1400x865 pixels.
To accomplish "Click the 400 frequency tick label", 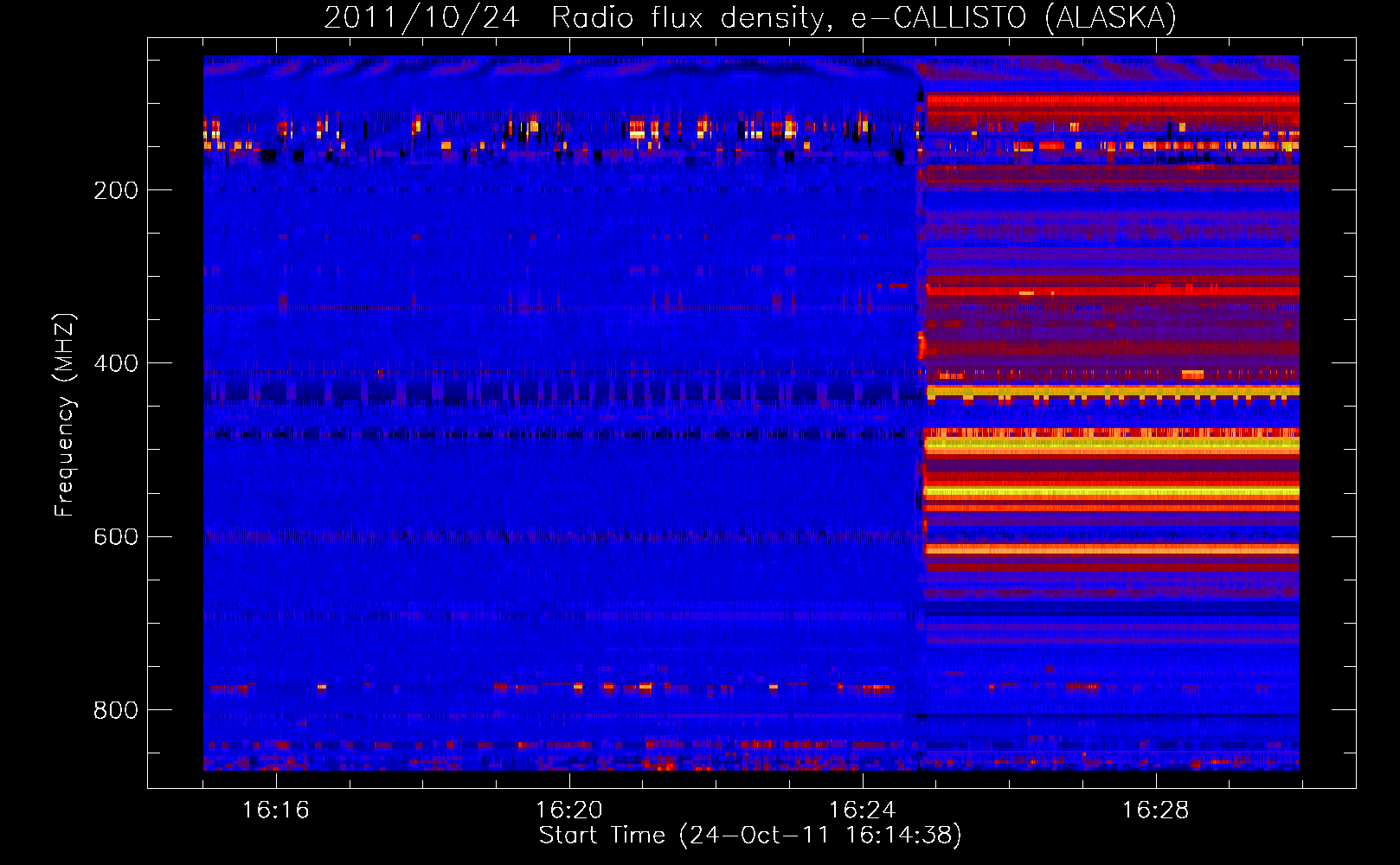I will 116,363.
